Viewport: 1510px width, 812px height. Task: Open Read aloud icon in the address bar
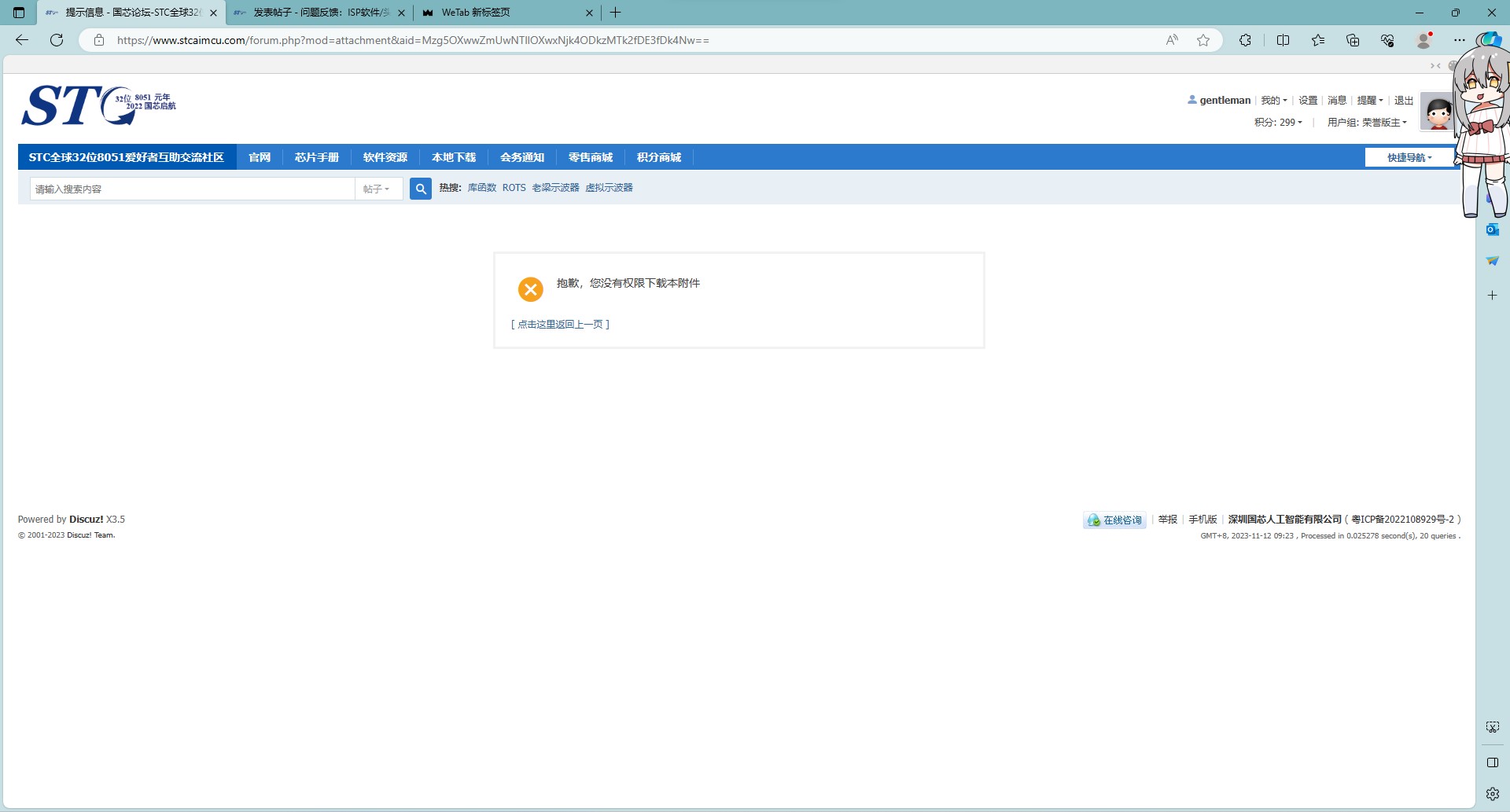1172,40
